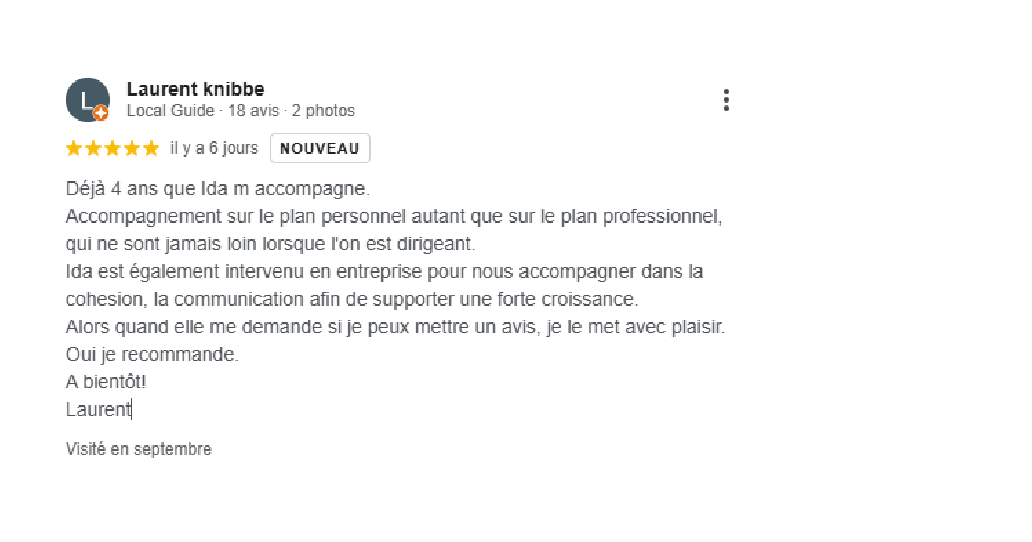Click the fourth gold rating star
Screen dimensions: 1032x542
(x=132, y=148)
